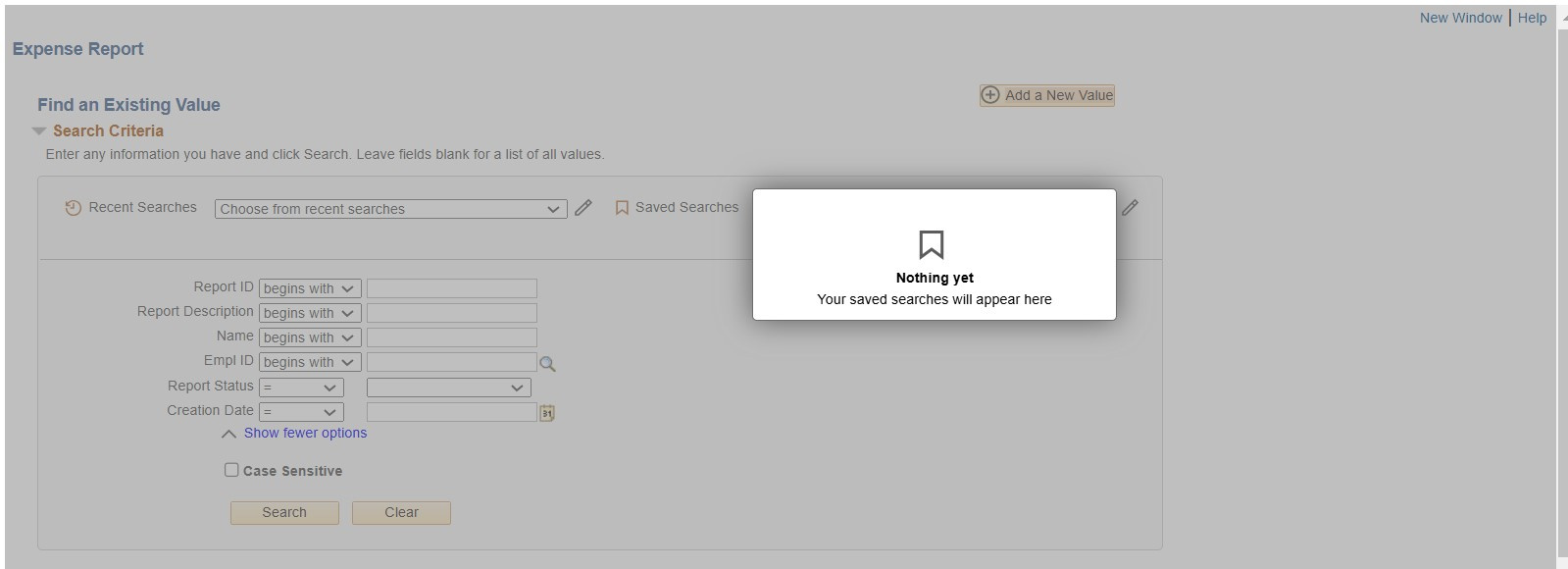This screenshot has height=569, width=1568.
Task: Open Choose from recent searches dropdown
Action: [x=390, y=209]
